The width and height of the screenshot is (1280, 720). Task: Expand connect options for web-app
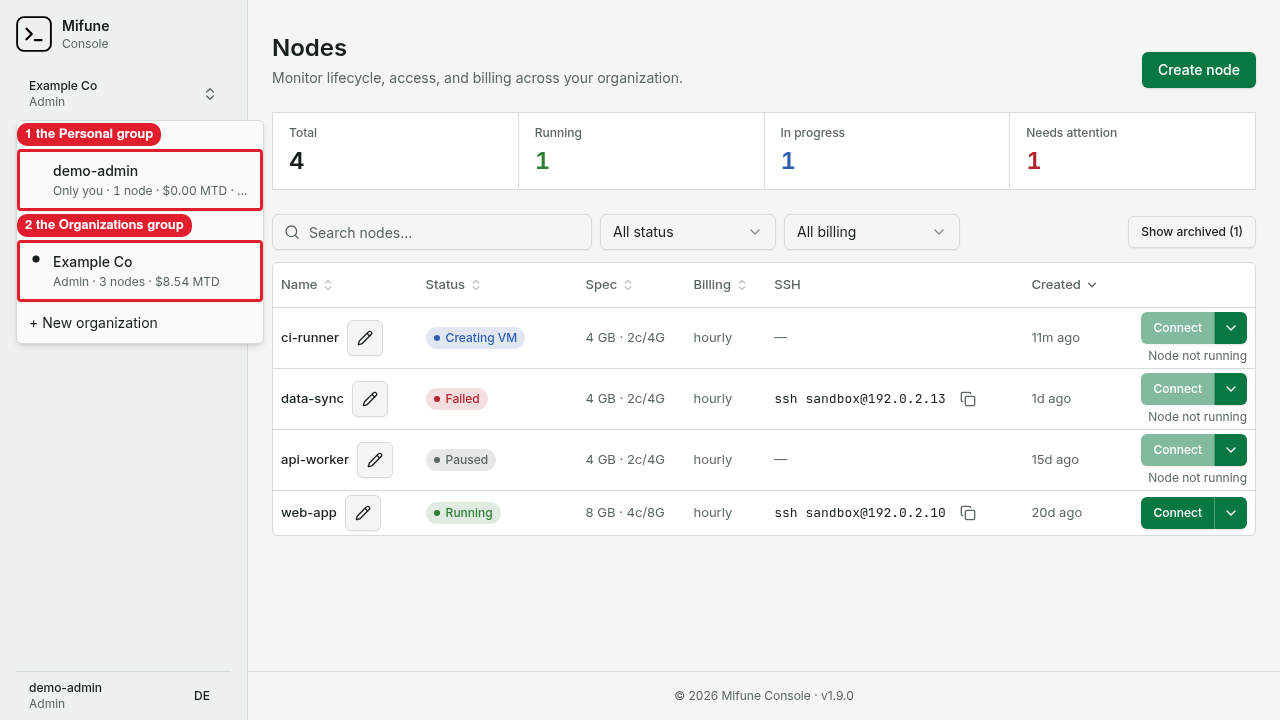[1231, 513]
